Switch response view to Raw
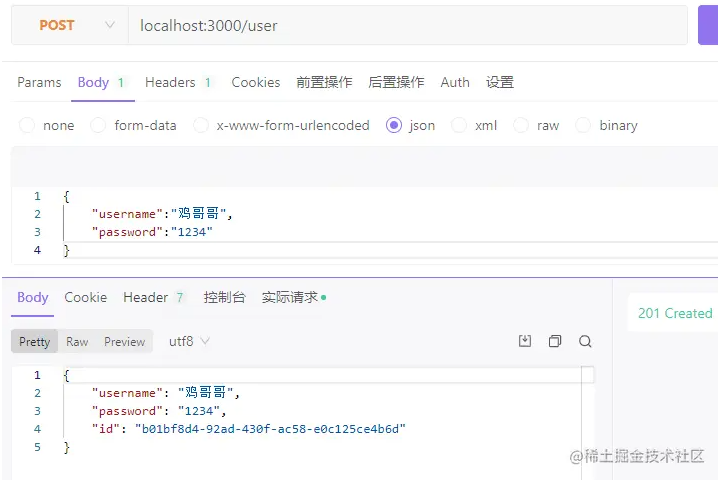Viewport: 718px width, 482px height. pos(77,341)
